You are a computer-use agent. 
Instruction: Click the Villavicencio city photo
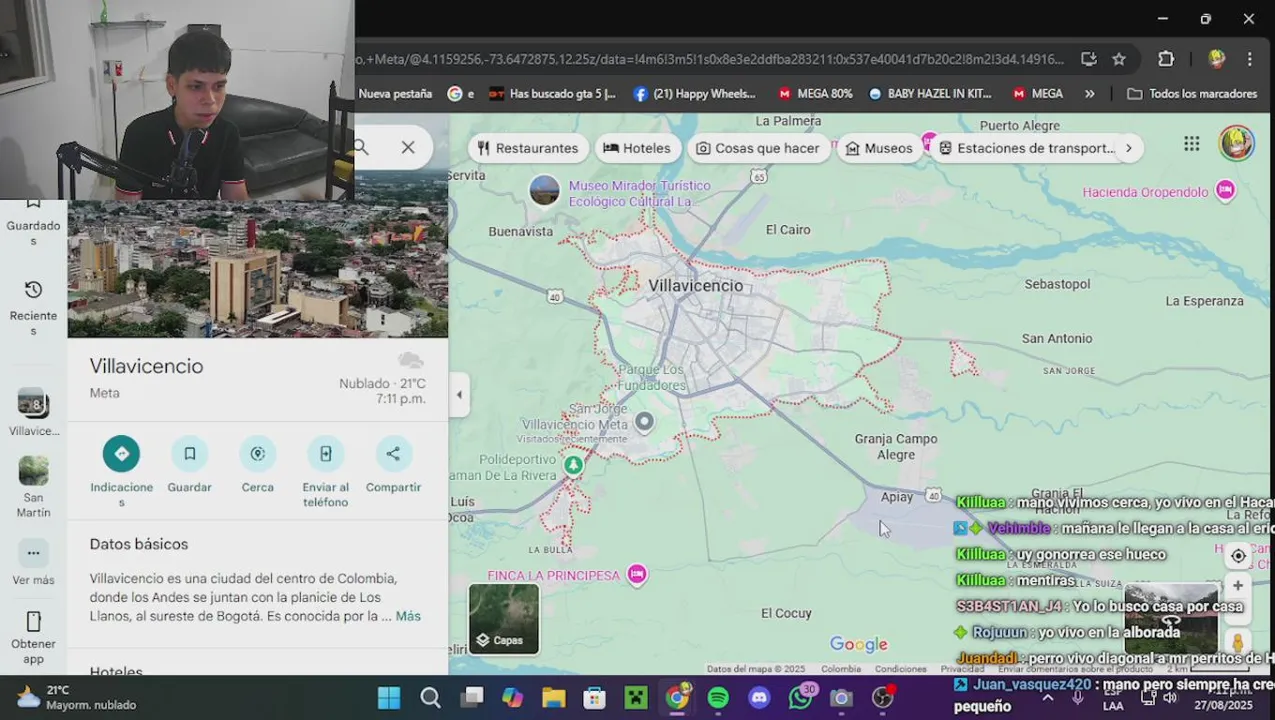click(x=258, y=268)
